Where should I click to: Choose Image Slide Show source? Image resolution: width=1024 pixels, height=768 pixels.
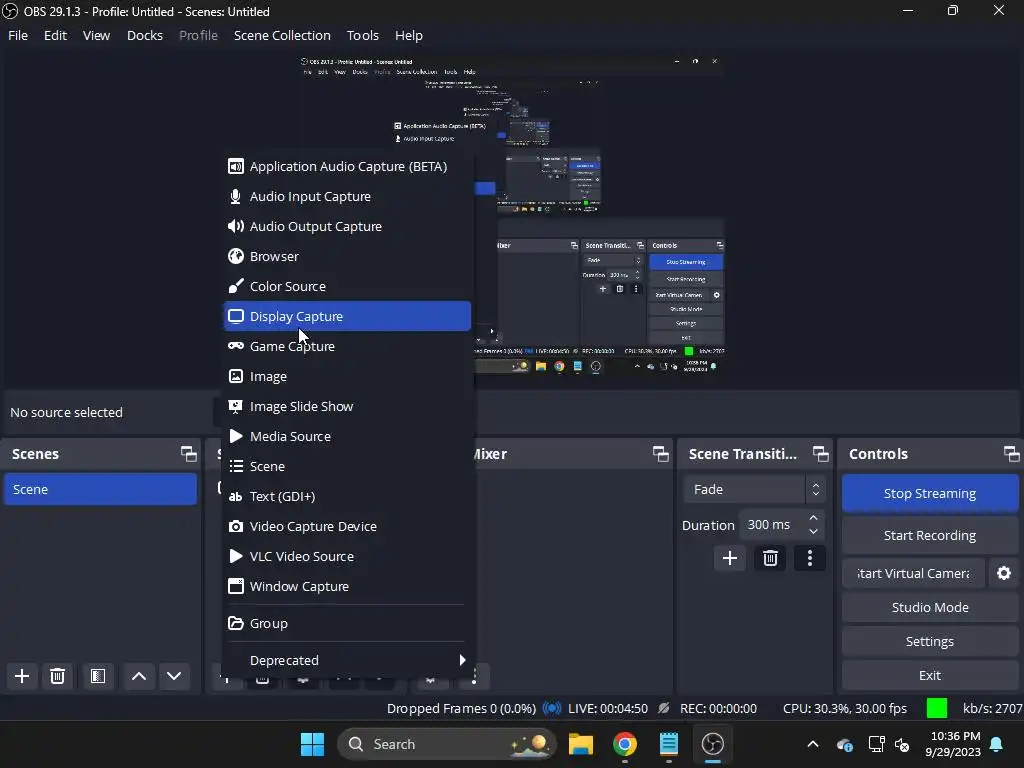347,407
